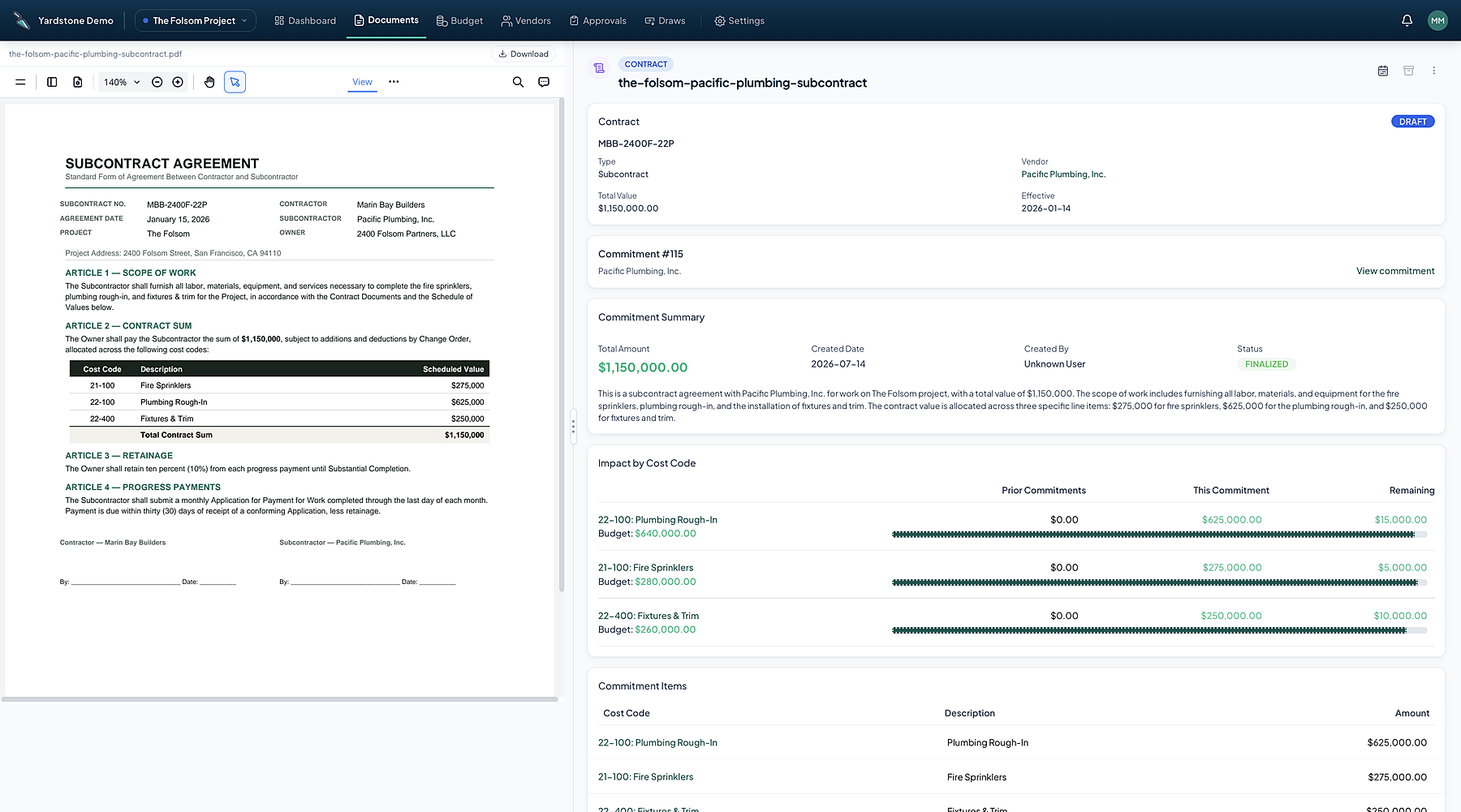Open the notifications bell
Image resolution: width=1461 pixels, height=812 pixels.
1407,20
